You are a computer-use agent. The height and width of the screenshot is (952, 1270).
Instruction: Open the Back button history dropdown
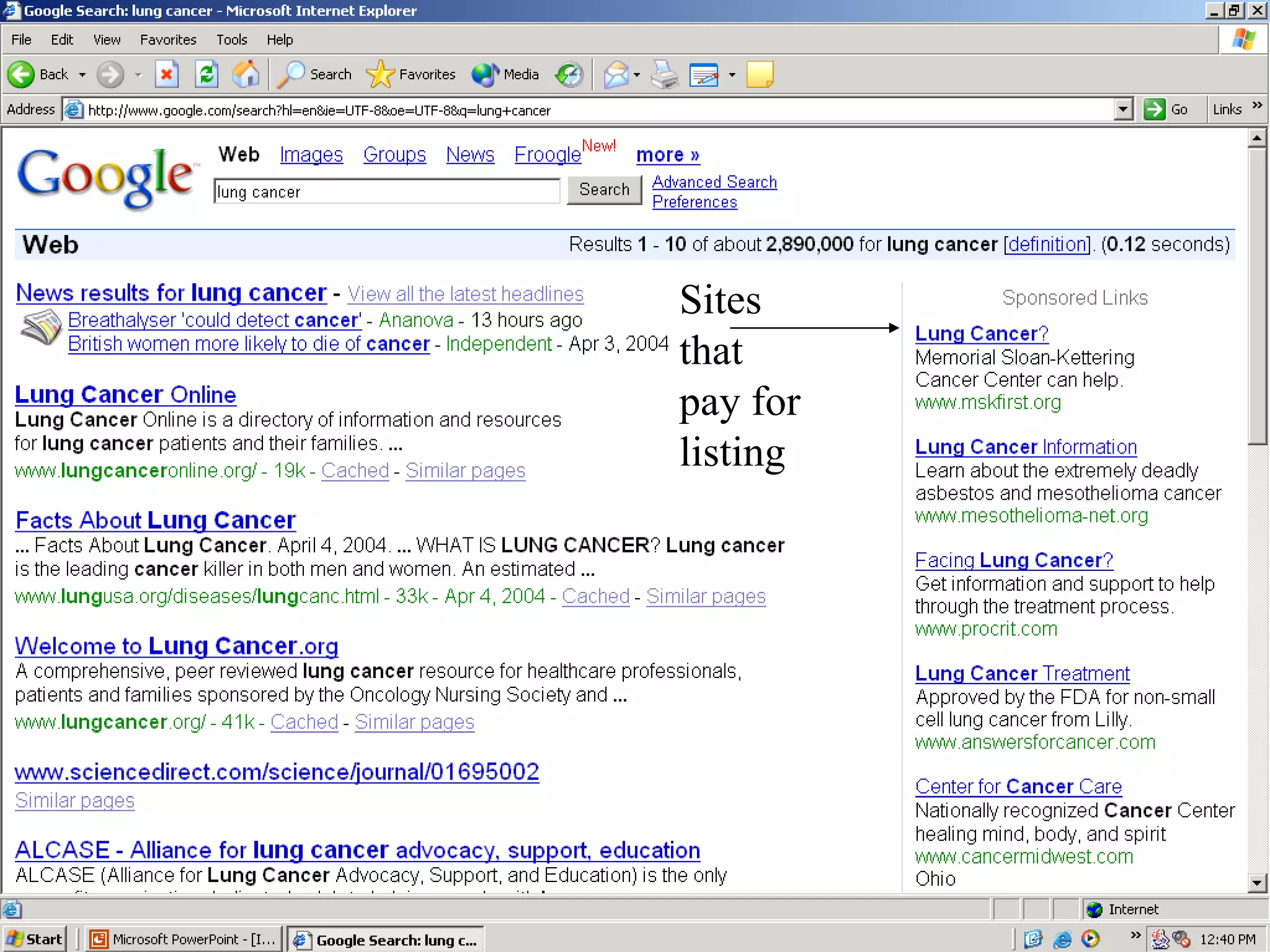[82, 75]
